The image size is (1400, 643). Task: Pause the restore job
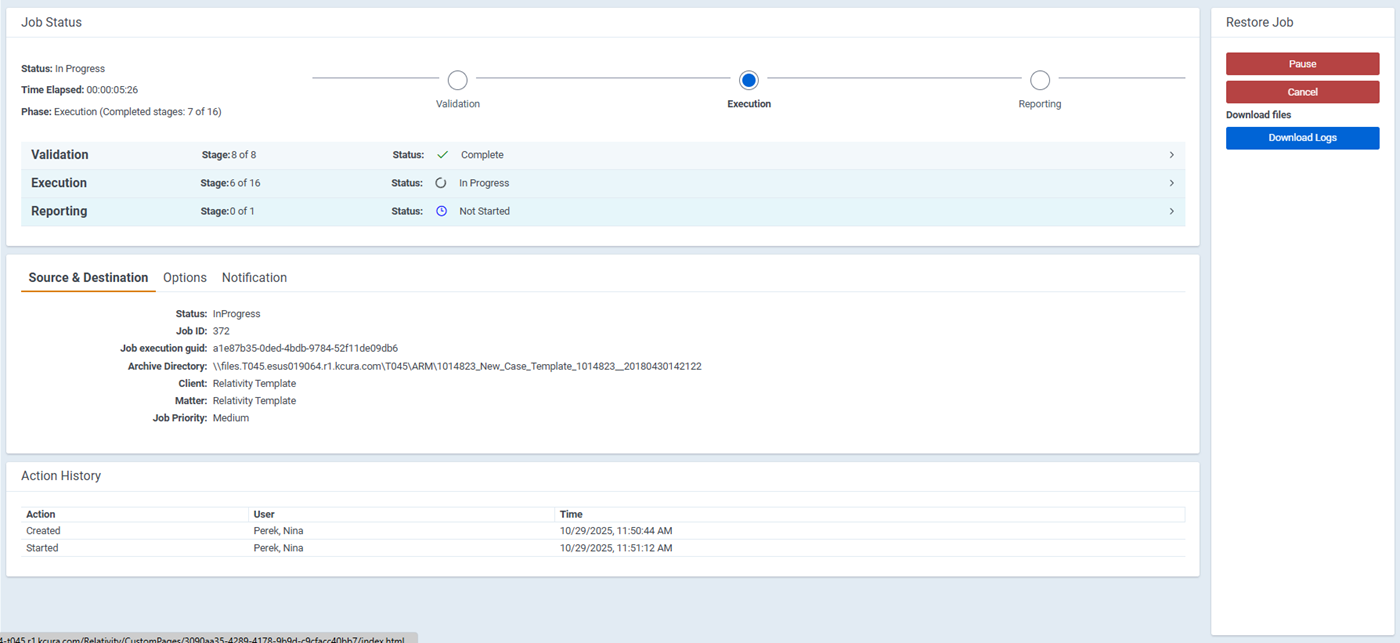pos(1302,63)
